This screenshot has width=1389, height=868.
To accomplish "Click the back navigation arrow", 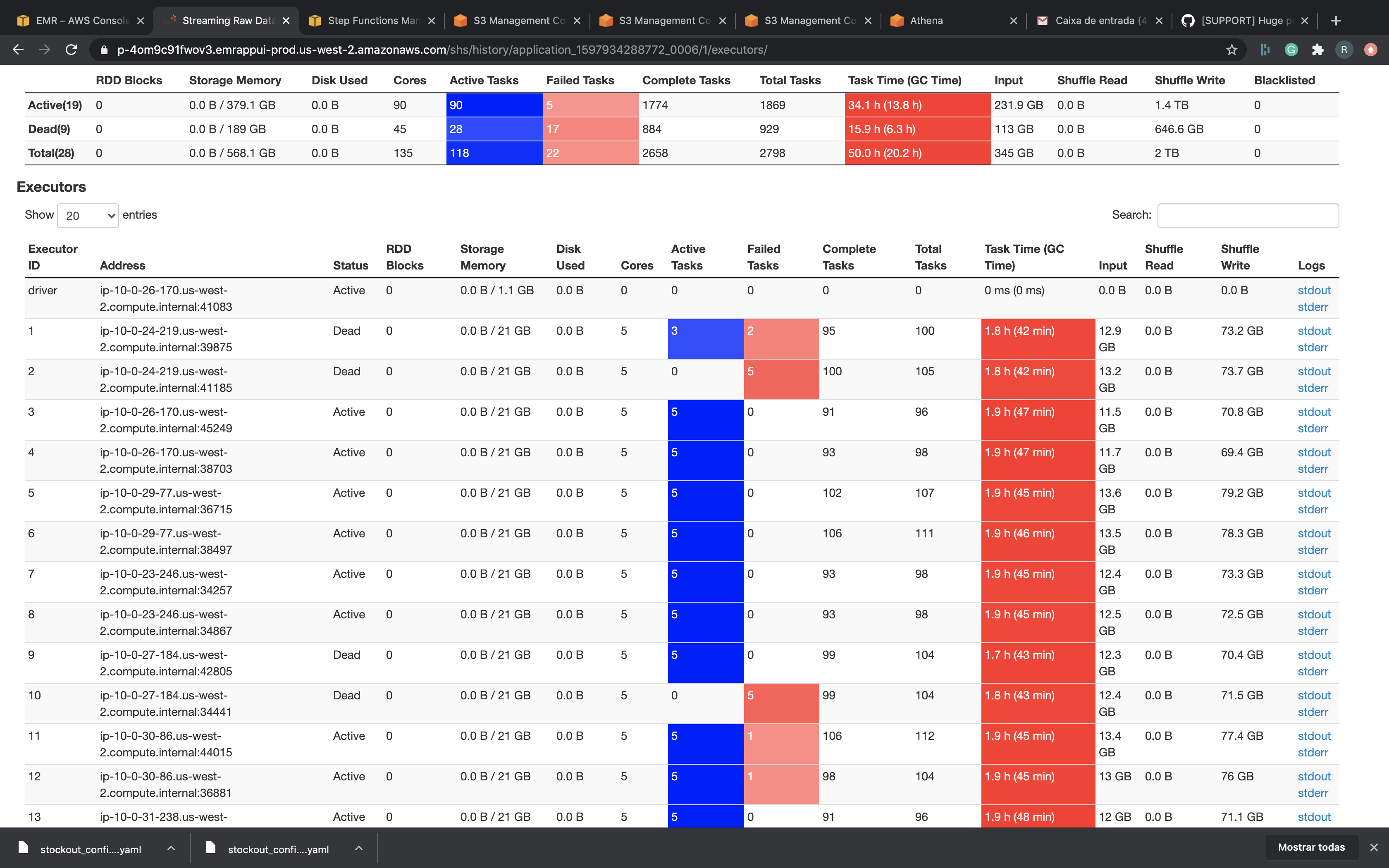I will coord(18,50).
